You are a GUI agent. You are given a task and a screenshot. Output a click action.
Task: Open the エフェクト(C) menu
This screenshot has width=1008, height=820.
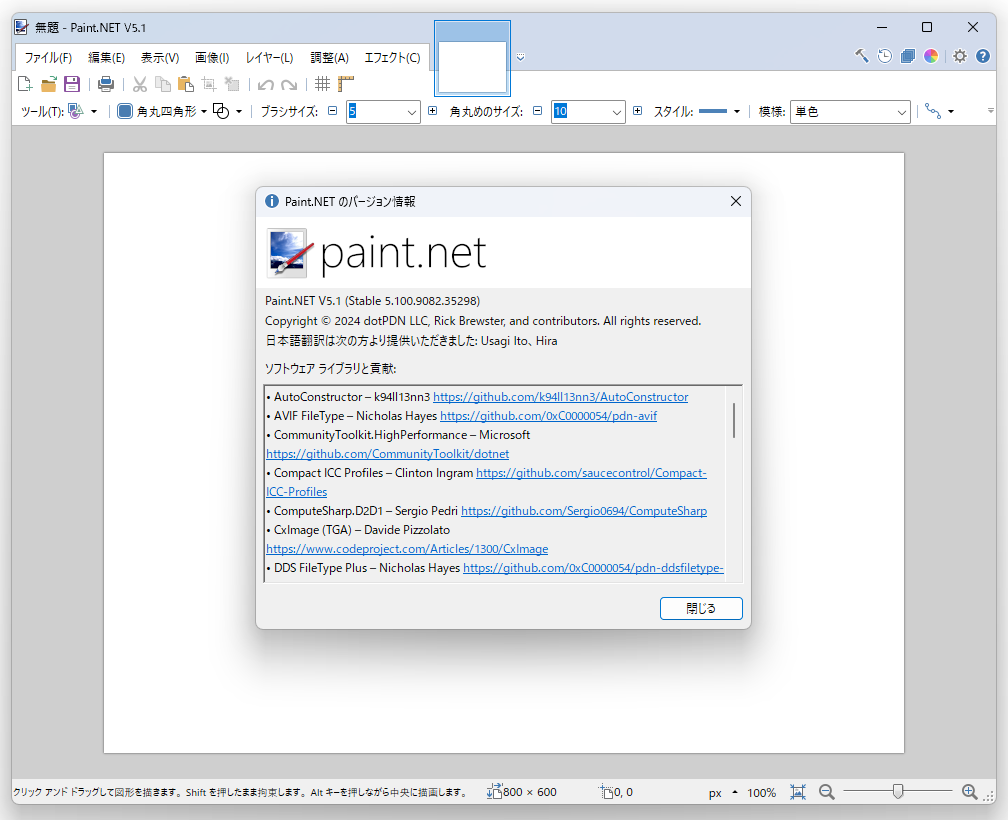coord(392,57)
